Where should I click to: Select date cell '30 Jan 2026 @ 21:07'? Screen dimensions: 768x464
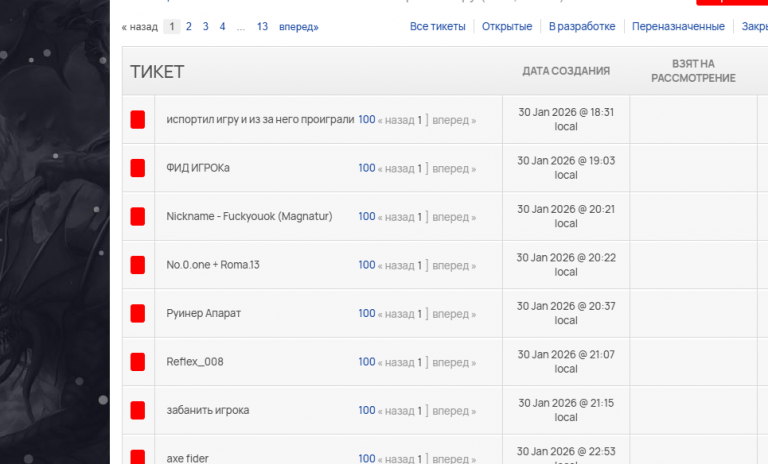[x=566, y=362]
